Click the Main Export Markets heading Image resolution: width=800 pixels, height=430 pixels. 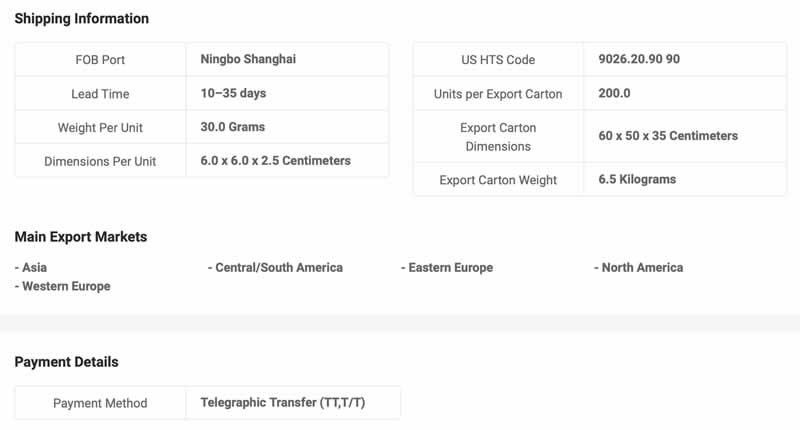point(81,237)
